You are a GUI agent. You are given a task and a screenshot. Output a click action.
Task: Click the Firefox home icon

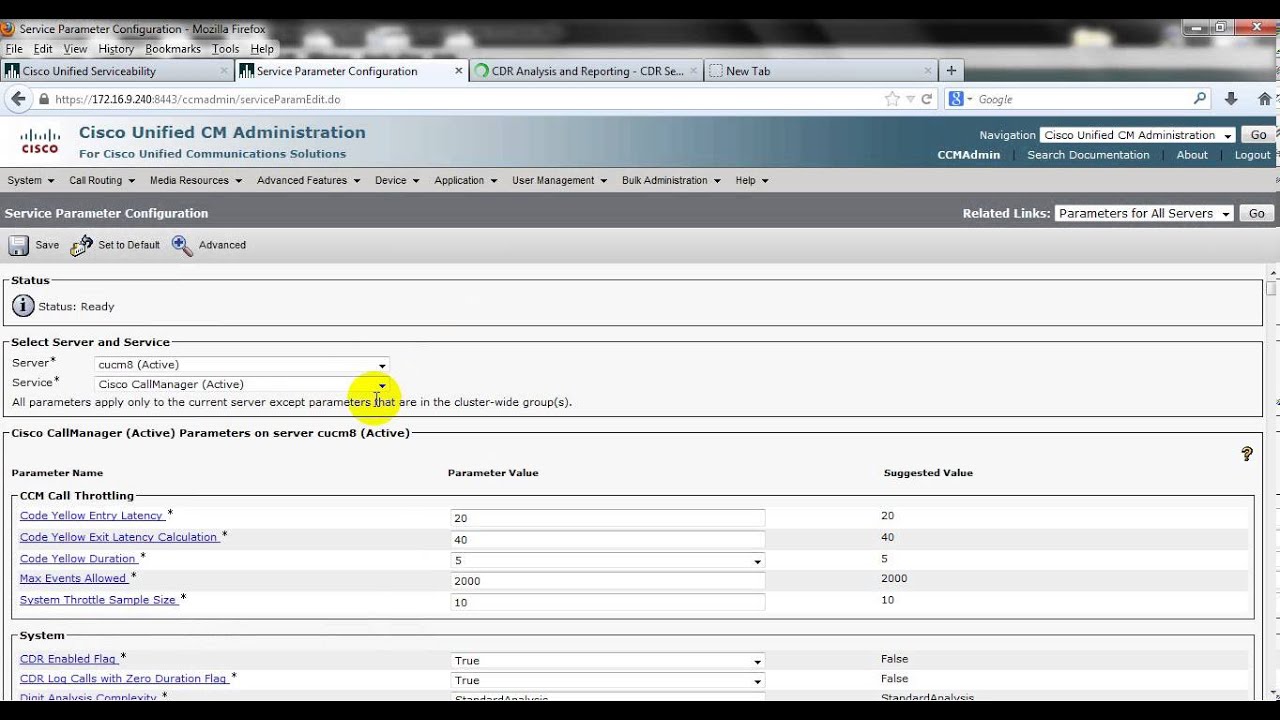pyautogui.click(x=1265, y=99)
